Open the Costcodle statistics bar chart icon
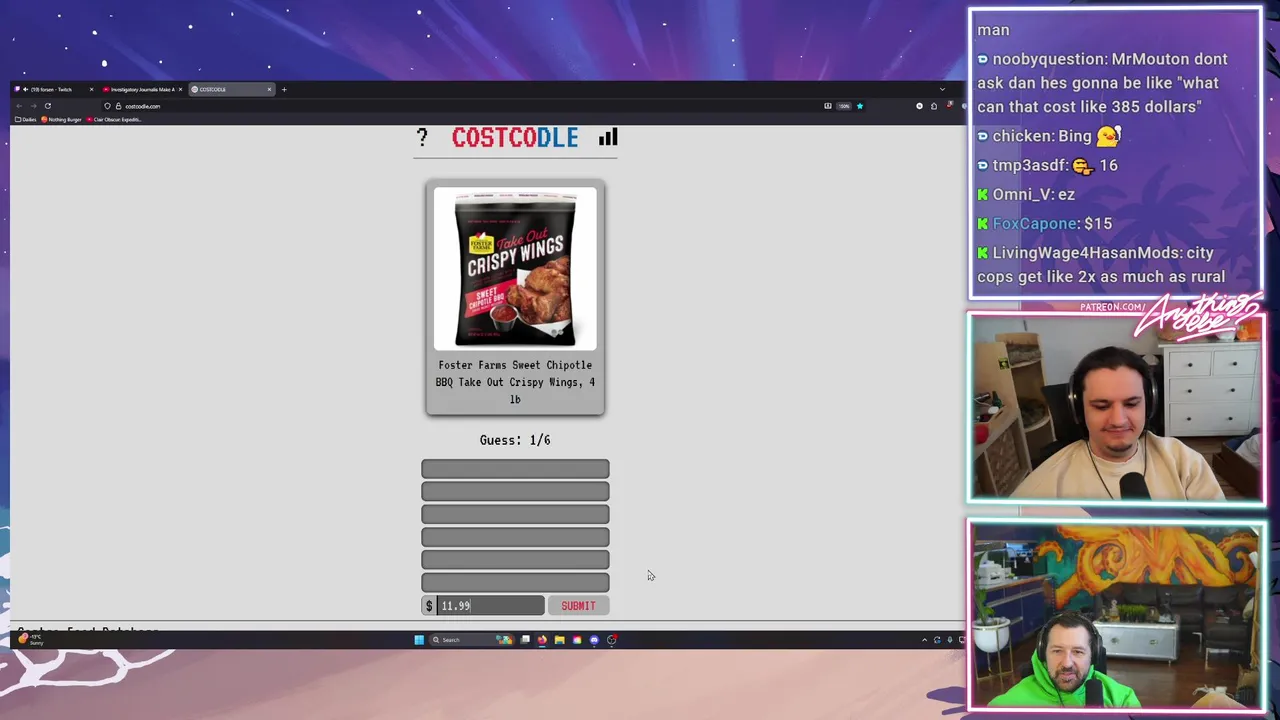This screenshot has height=720, width=1280. 608,137
